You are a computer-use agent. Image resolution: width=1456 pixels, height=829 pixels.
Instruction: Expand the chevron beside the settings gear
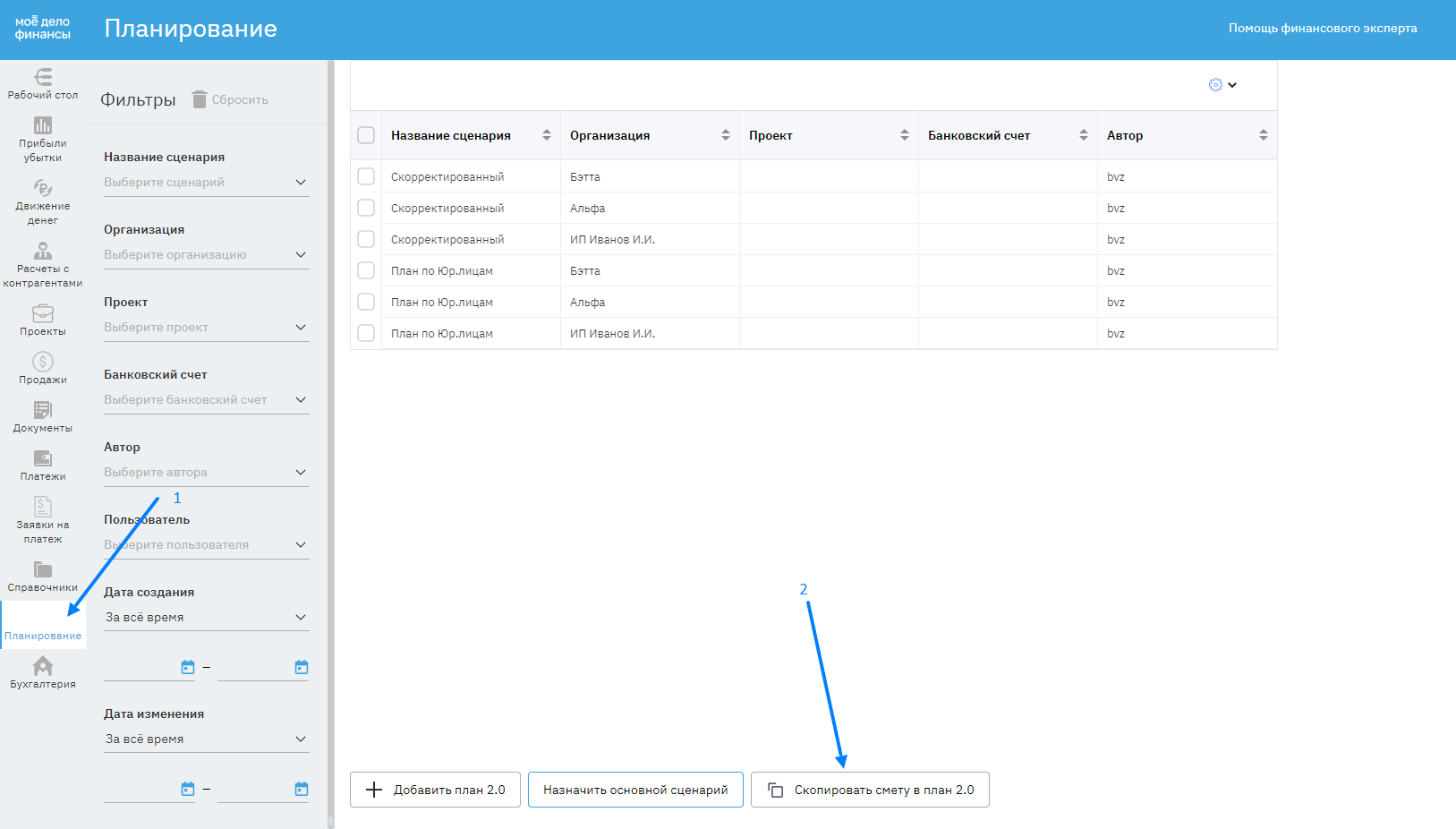[1232, 85]
